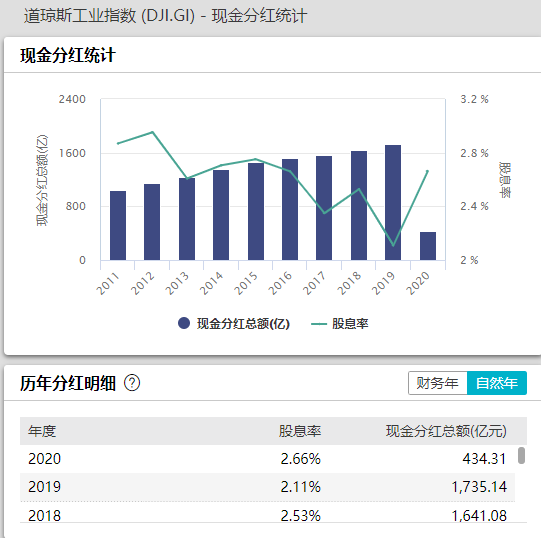Click the 2015 bar in the chart
This screenshot has height=538, width=541.
click(x=256, y=212)
